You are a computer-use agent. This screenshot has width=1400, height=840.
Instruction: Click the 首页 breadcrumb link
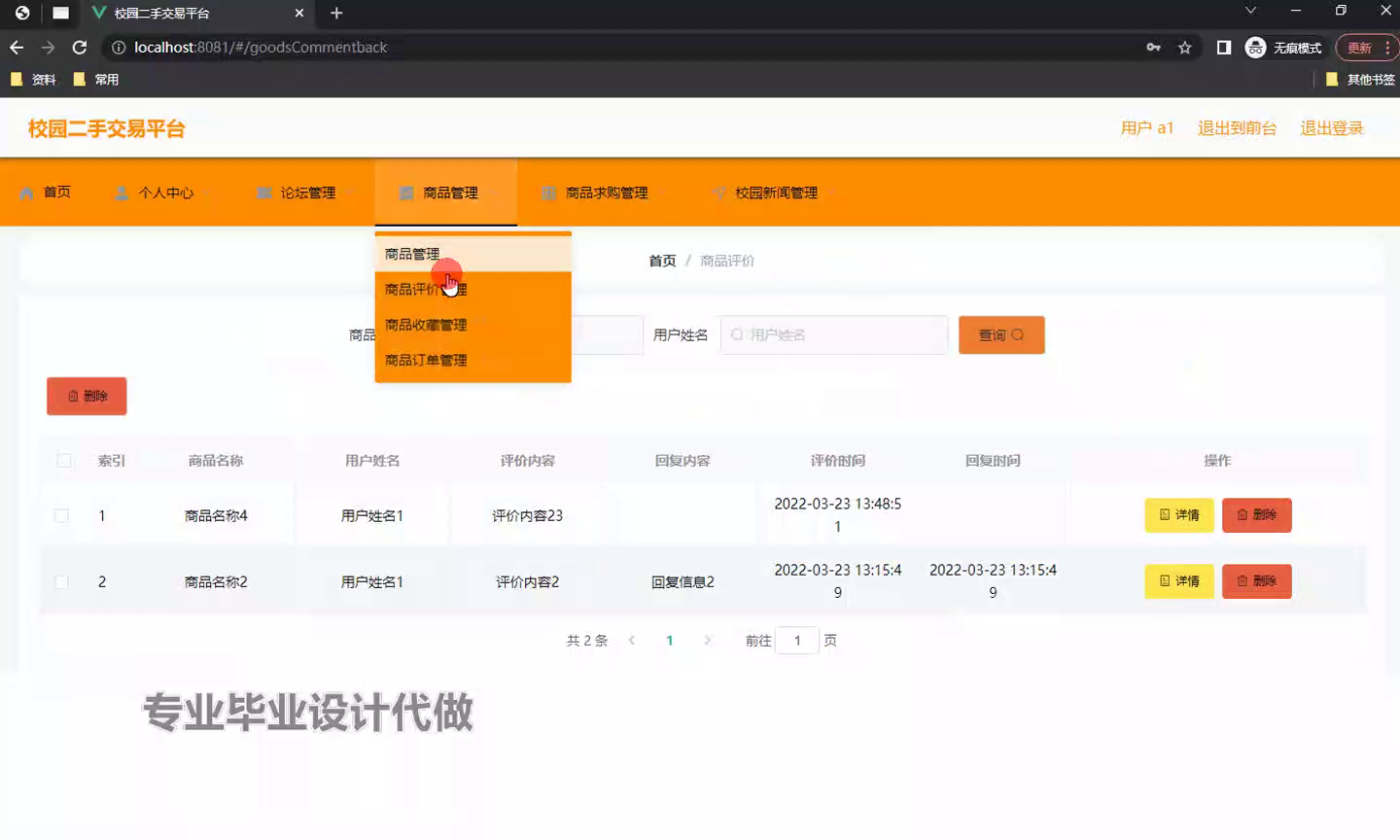(662, 261)
